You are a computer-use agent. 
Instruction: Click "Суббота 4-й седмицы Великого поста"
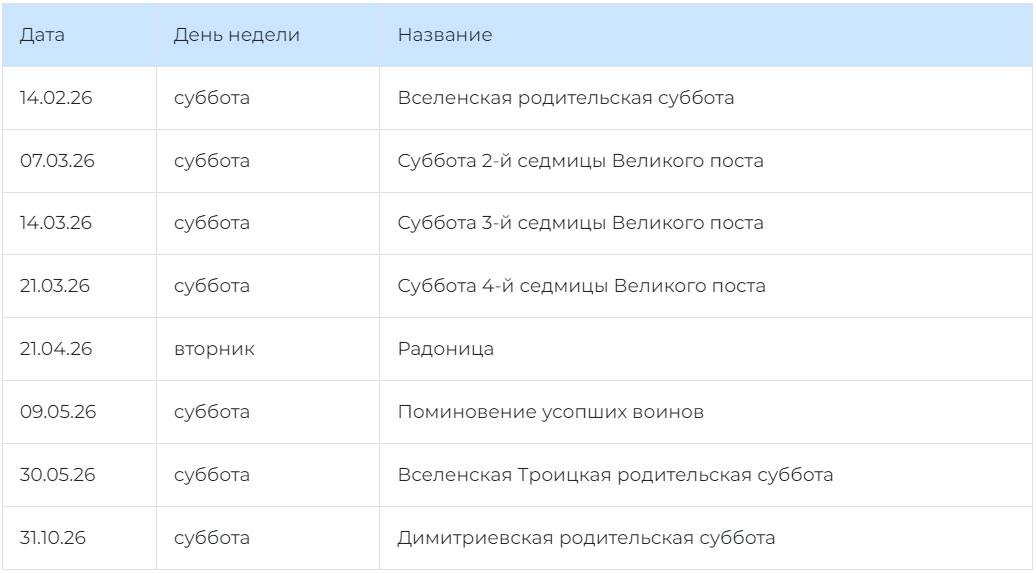582,286
